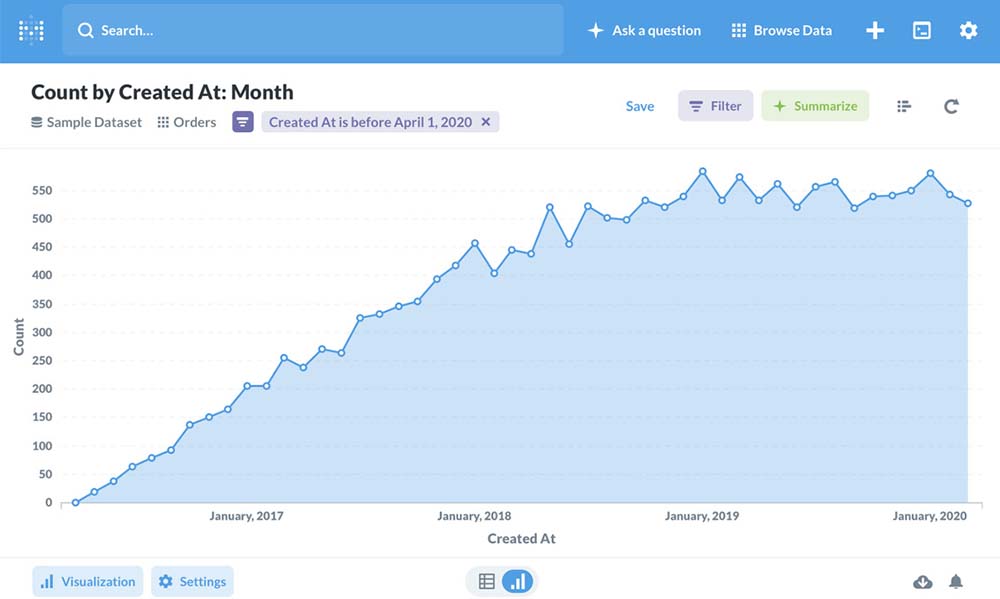Refresh the question results
Viewport: 1000px width, 599px height.
pyautogui.click(x=951, y=106)
